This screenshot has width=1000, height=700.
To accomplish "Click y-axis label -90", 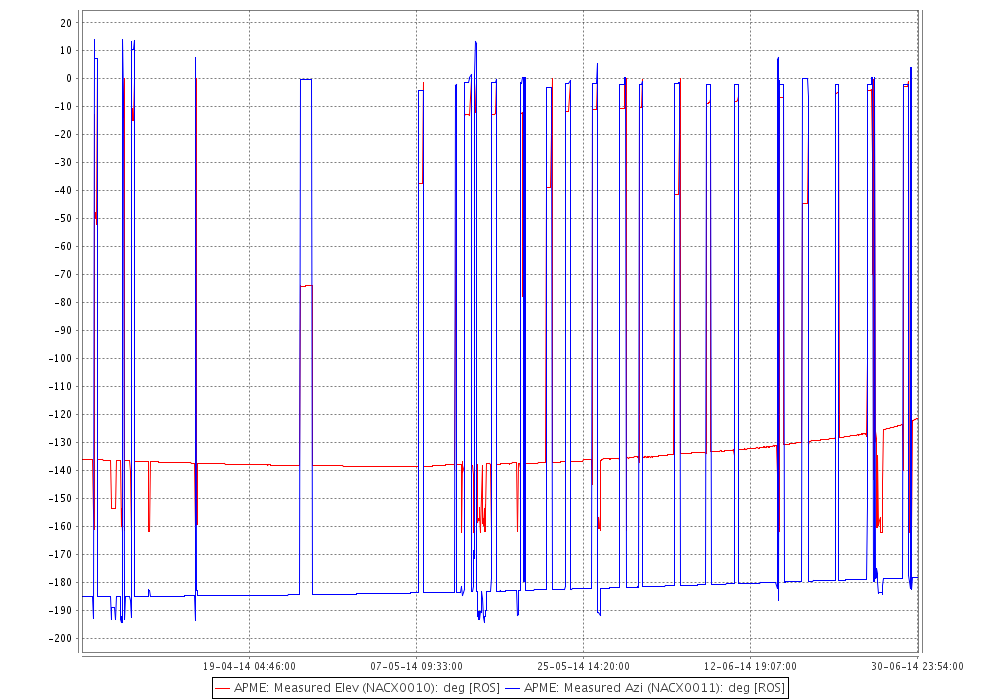I will coord(63,330).
